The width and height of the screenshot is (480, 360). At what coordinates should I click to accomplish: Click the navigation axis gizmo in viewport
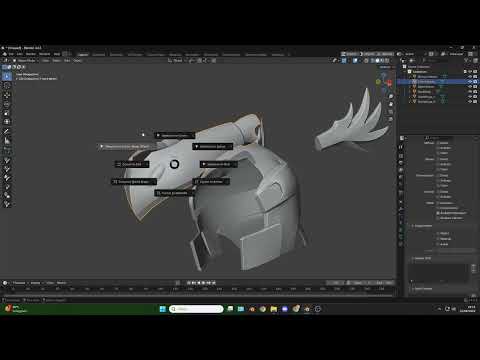[x=383, y=82]
